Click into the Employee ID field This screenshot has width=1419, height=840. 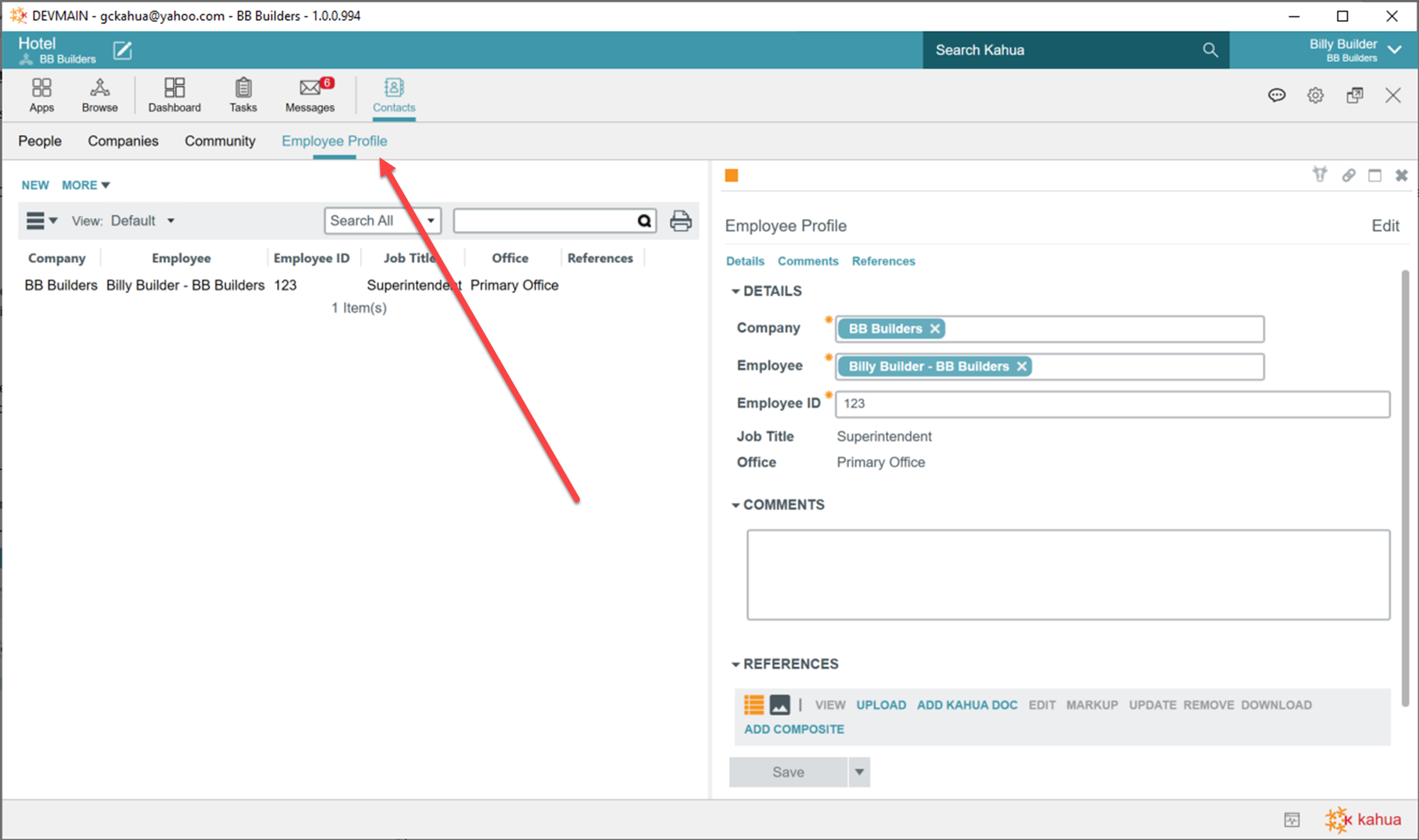pyautogui.click(x=1112, y=404)
